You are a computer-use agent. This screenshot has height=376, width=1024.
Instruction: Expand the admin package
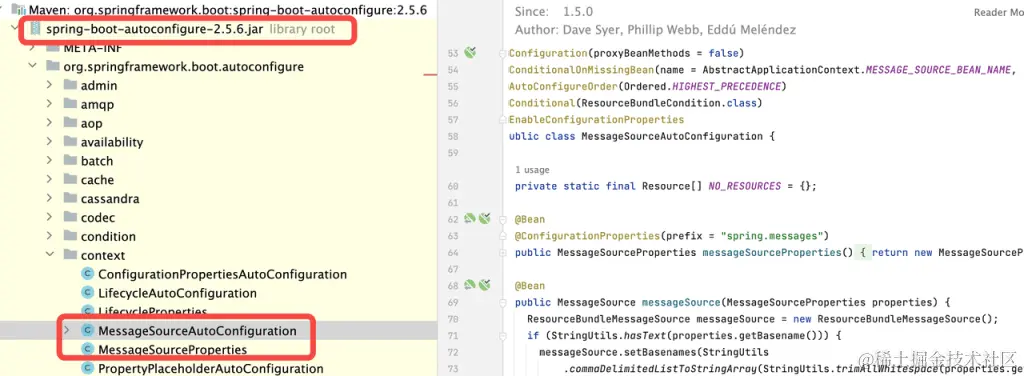click(50, 86)
